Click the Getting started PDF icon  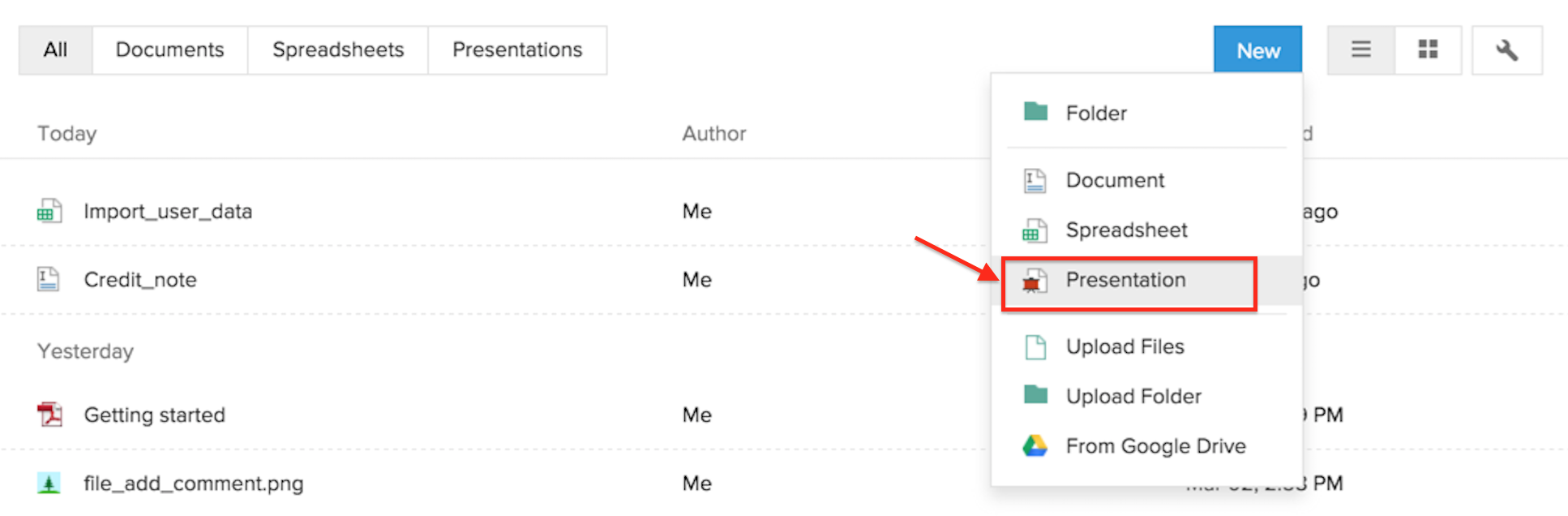[49, 415]
